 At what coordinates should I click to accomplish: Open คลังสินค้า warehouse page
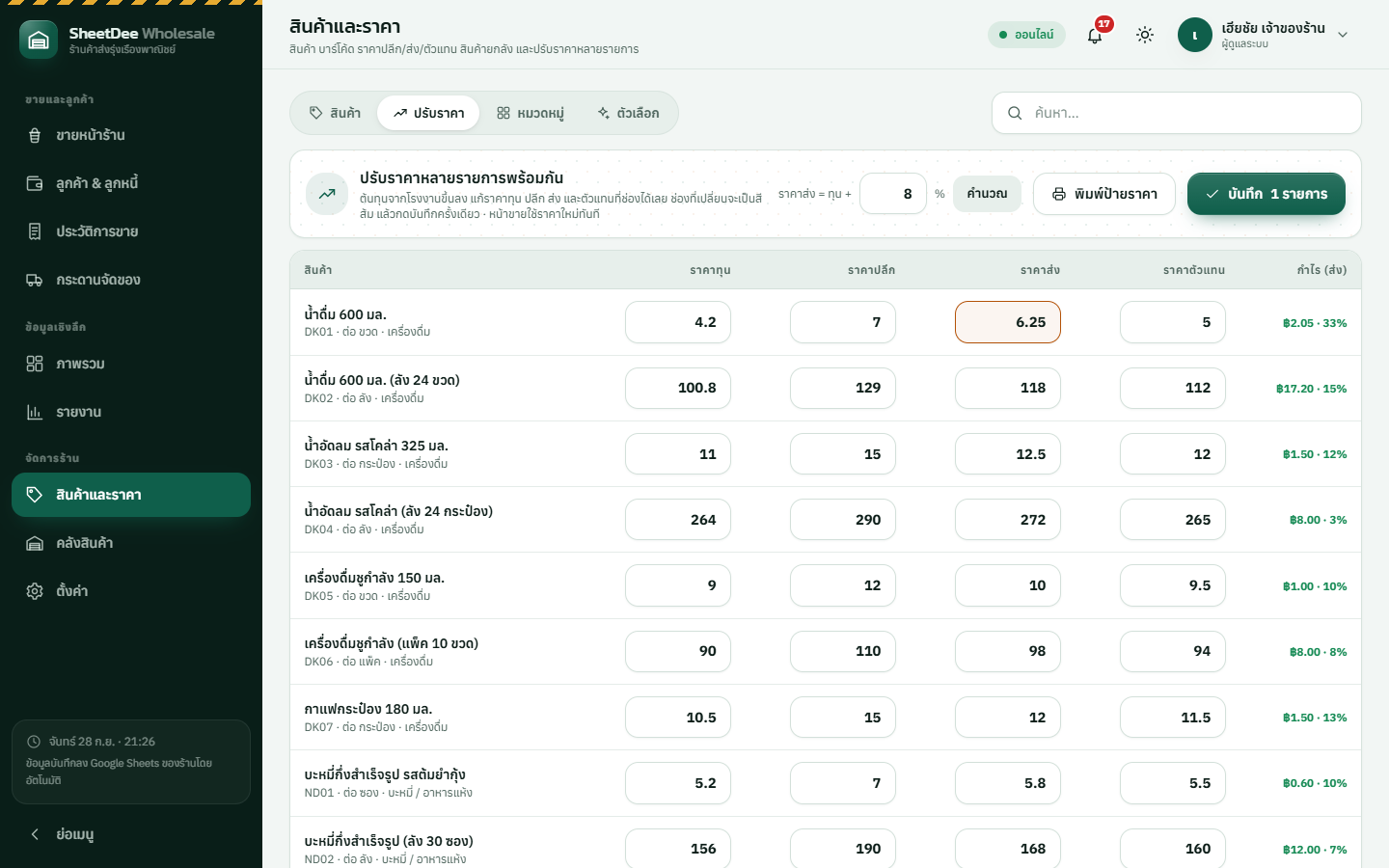click(131, 543)
